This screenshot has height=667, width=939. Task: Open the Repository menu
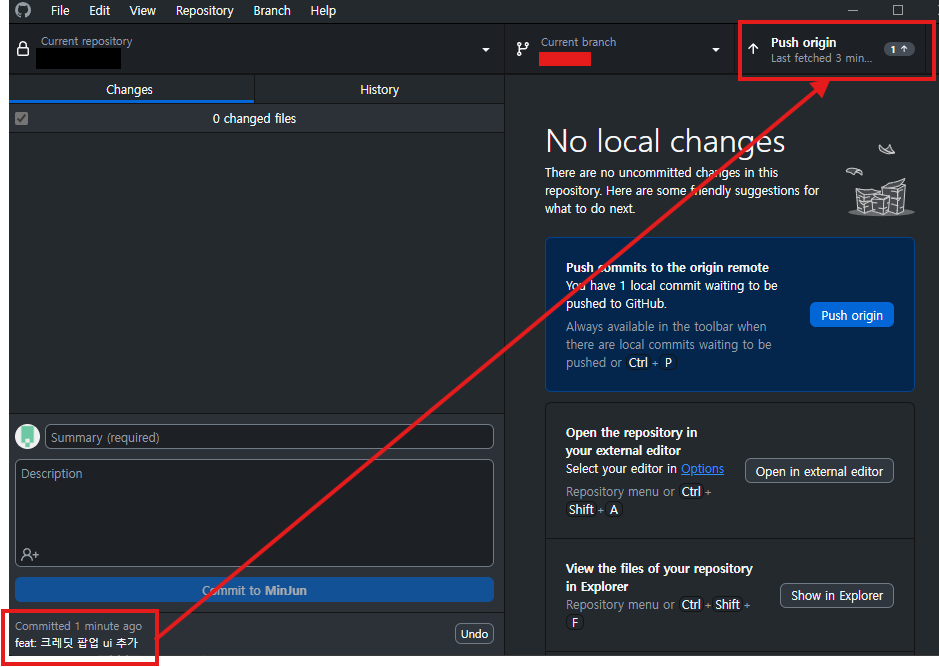pos(204,11)
